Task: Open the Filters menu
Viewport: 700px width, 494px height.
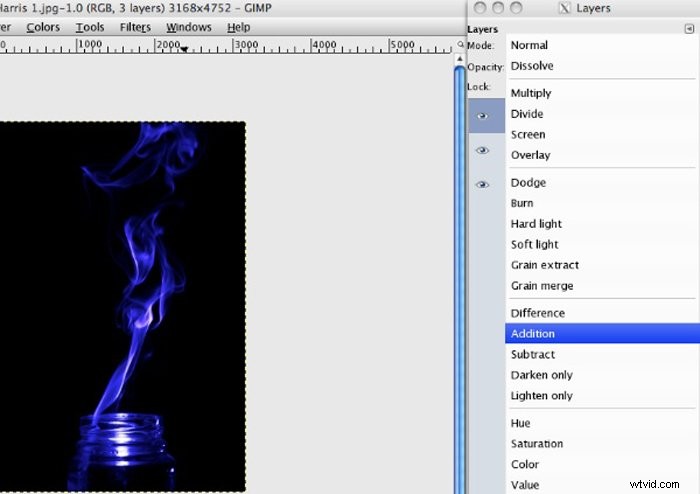Action: 135,27
